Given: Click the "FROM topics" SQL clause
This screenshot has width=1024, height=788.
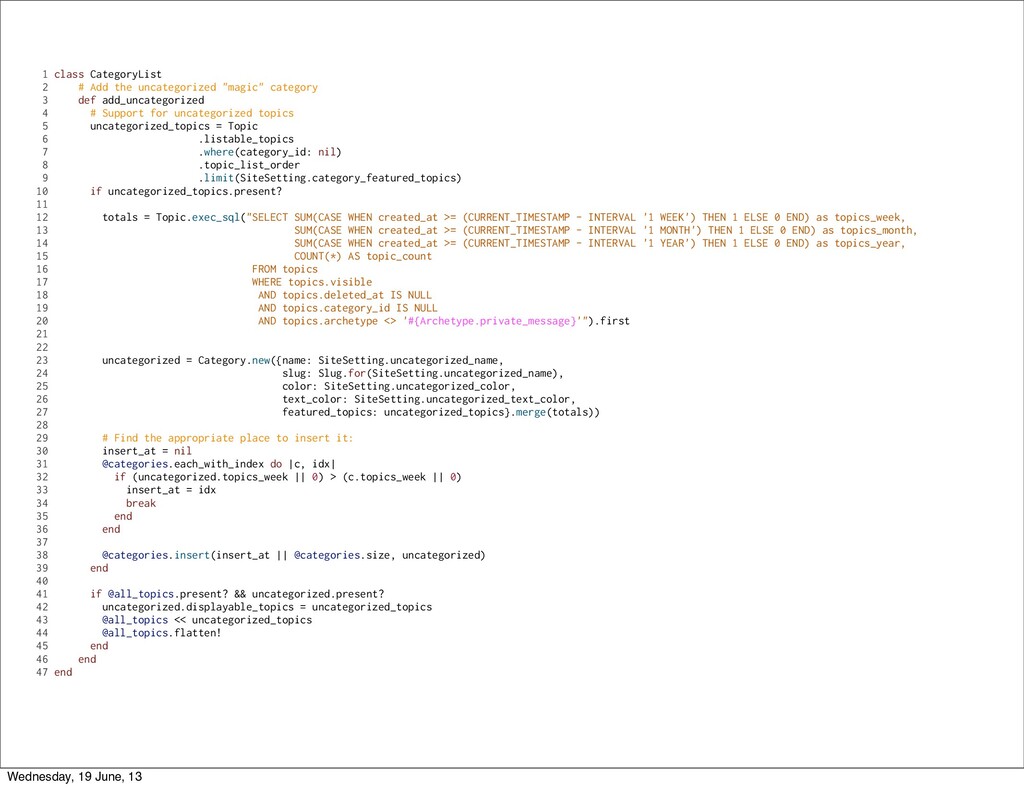Looking at the screenshot, I should tap(284, 269).
